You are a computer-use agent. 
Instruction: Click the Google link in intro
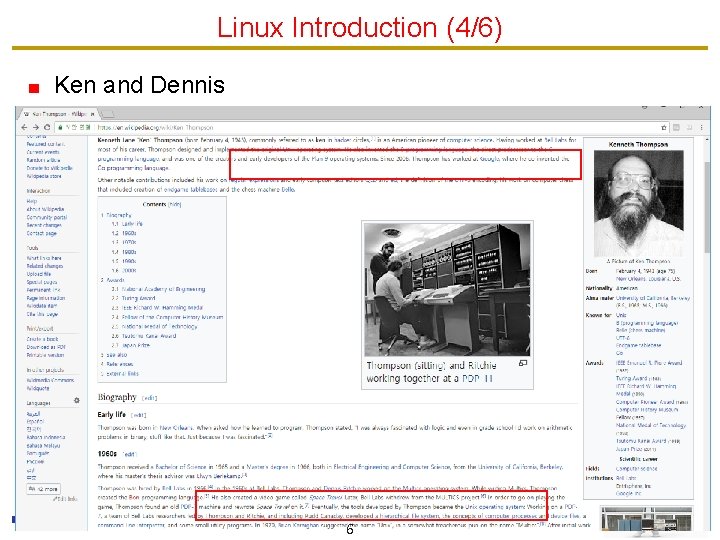[489, 158]
